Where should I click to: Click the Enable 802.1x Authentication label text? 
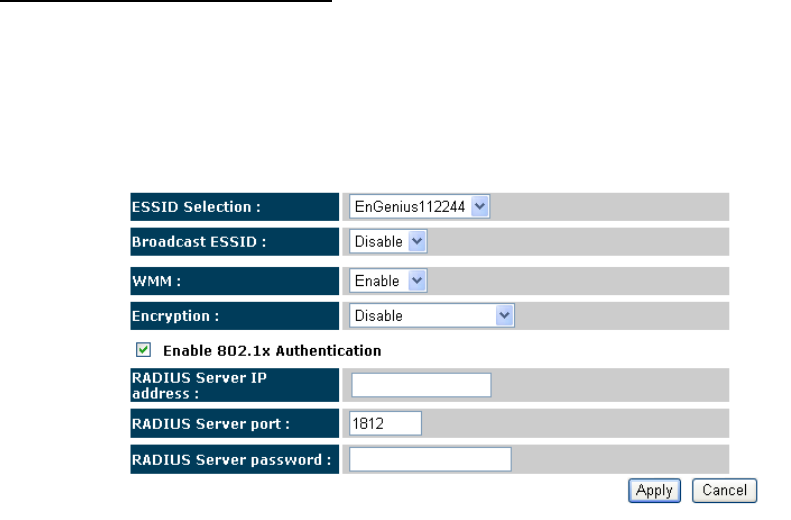tap(272, 351)
